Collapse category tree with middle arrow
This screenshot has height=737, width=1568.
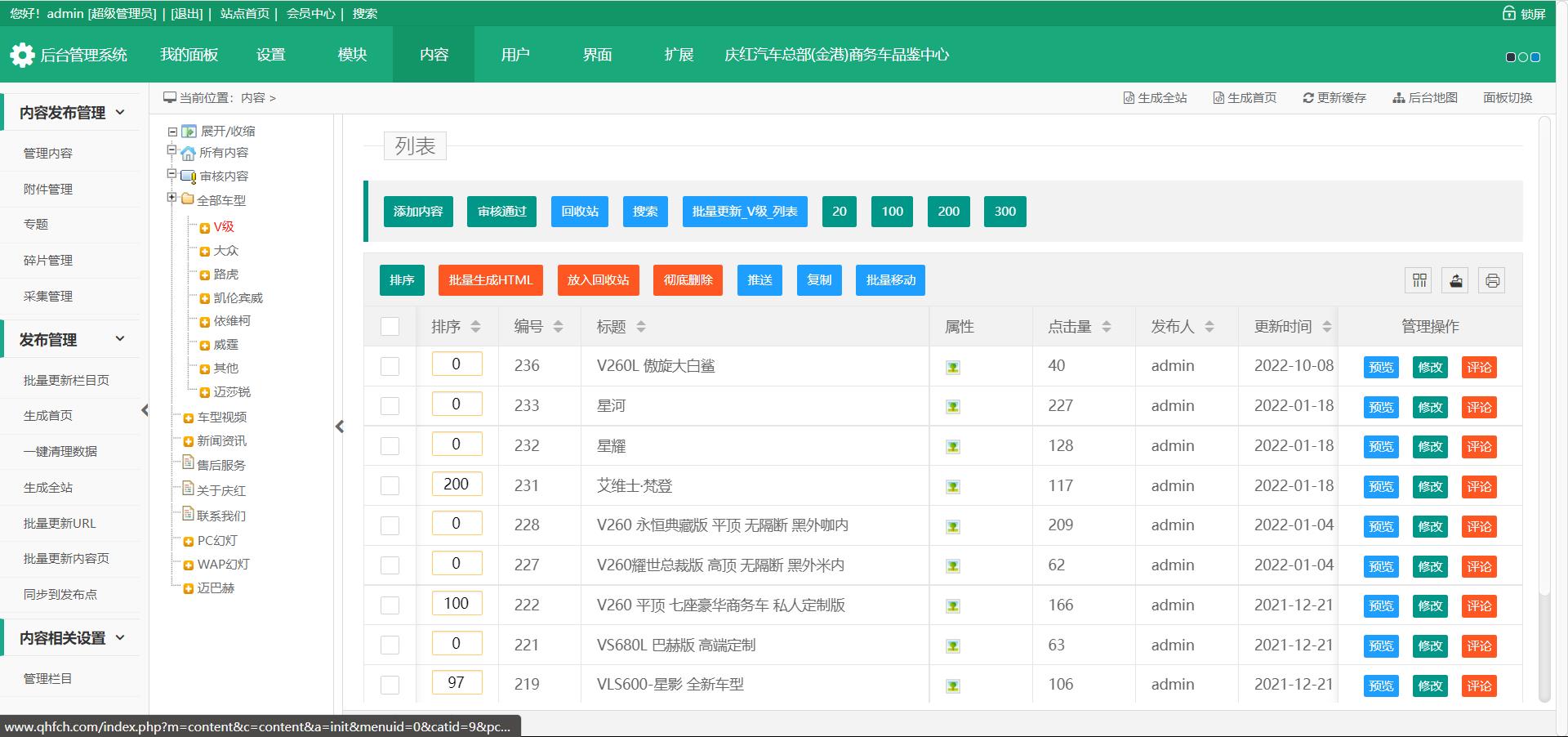340,427
